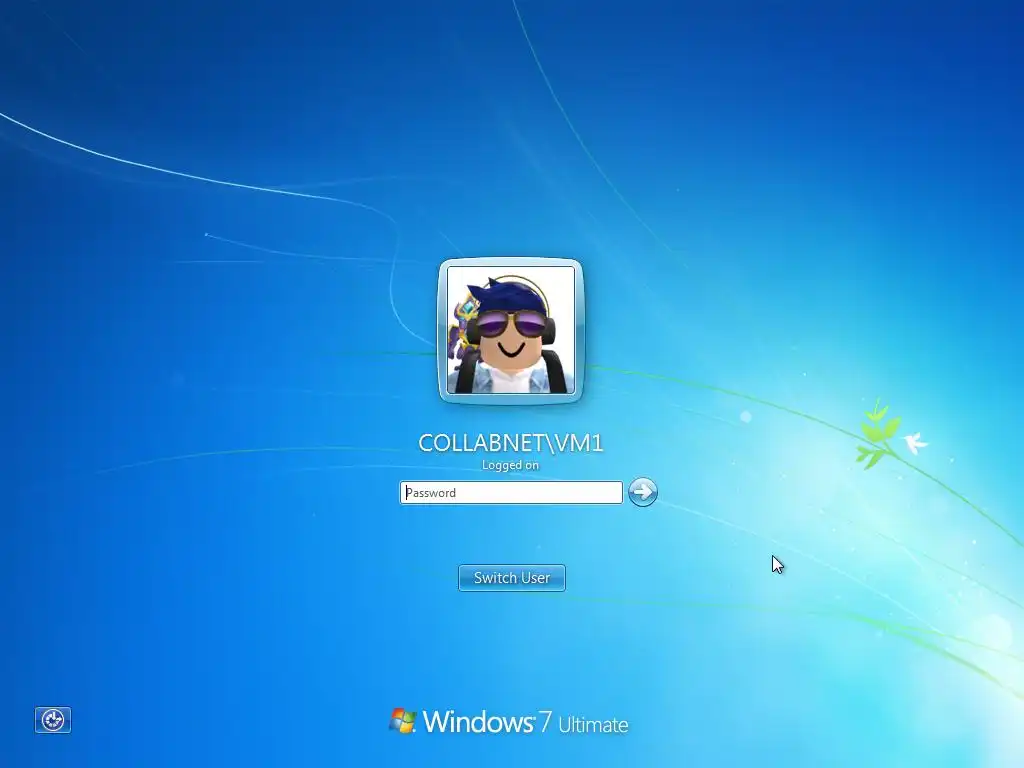
Task: Click the Switch User button
Action: [x=512, y=578]
